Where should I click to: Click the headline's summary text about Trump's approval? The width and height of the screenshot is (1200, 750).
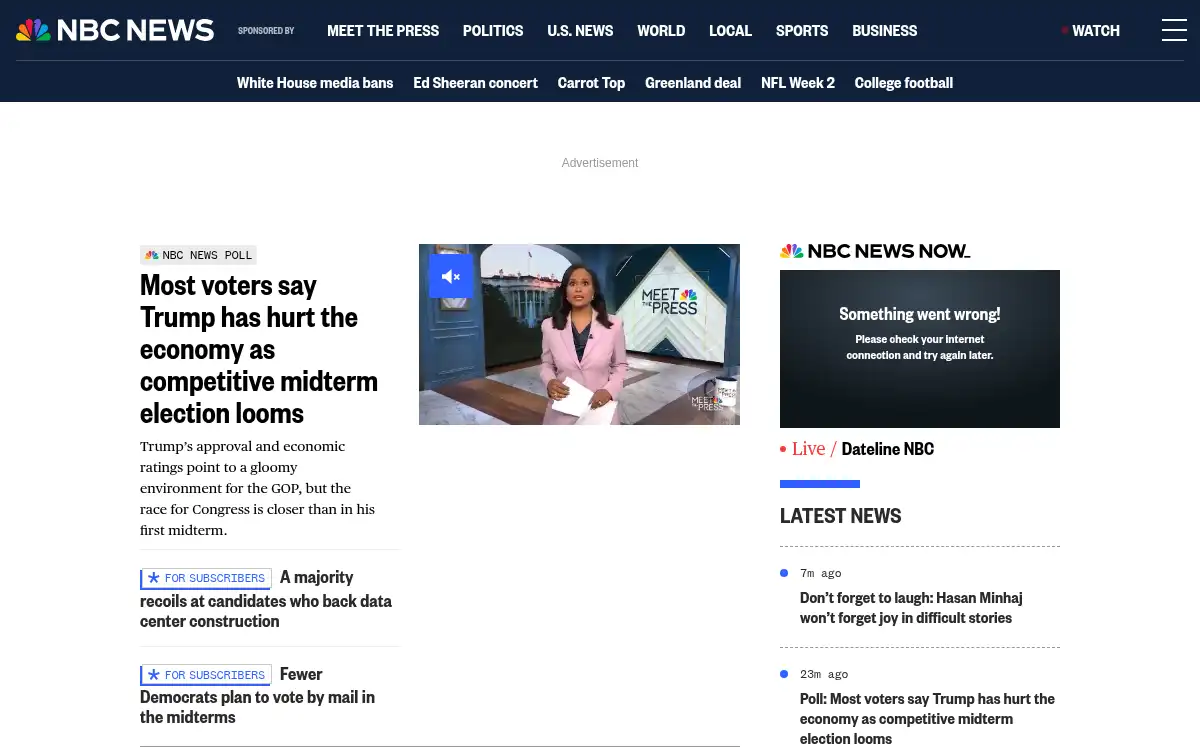point(258,488)
